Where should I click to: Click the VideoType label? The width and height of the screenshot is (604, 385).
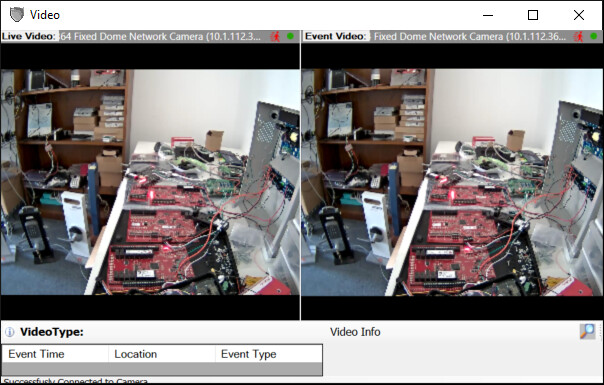(52, 332)
